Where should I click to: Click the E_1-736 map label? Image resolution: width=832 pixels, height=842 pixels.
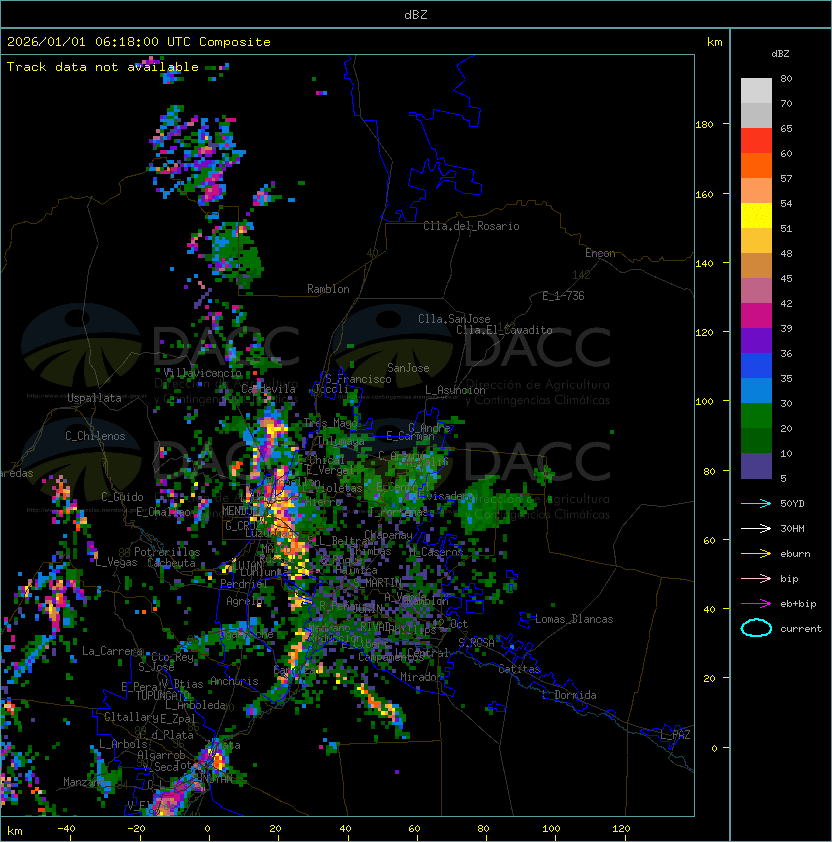[563, 296]
